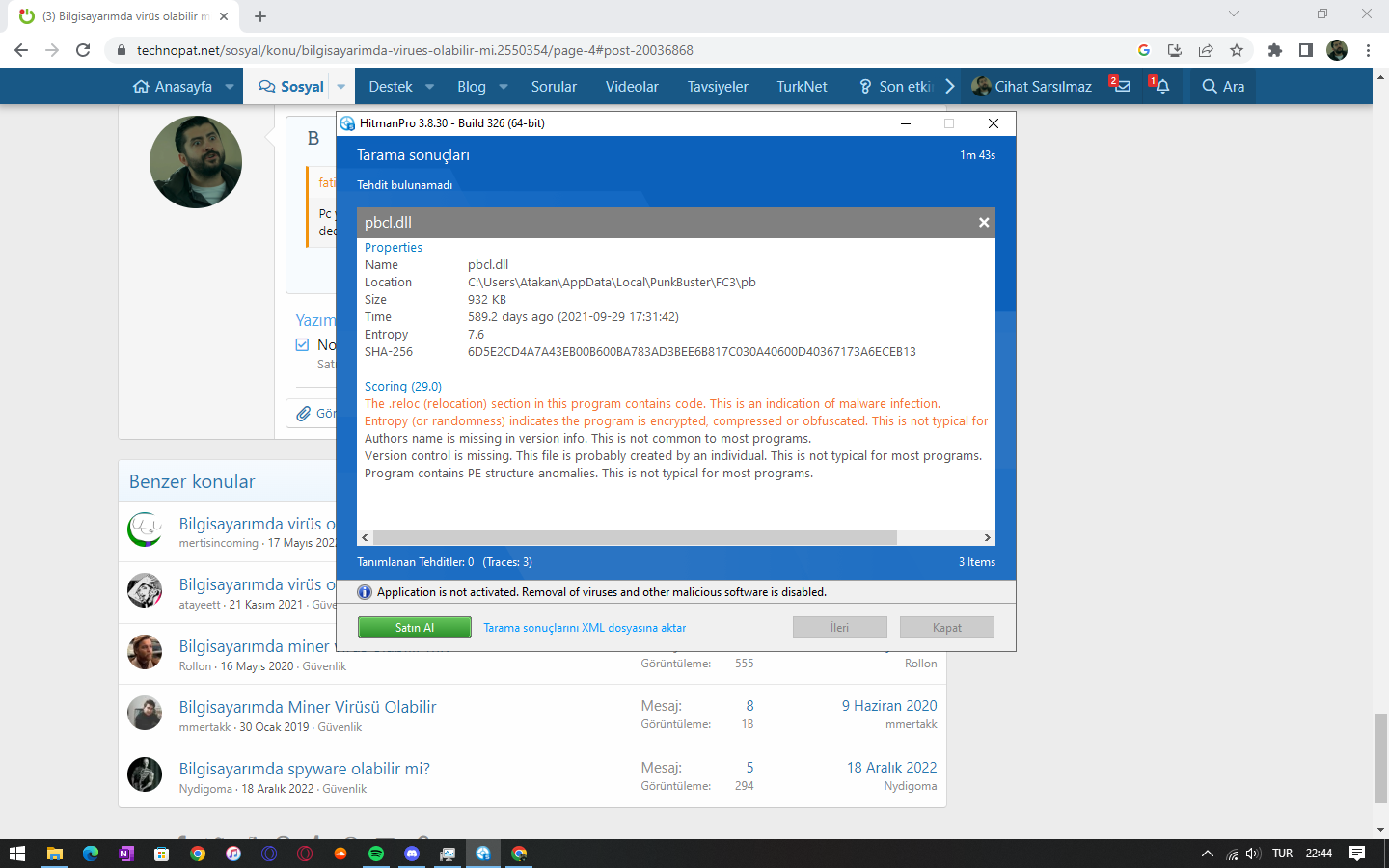
Task: Switch to Spotify on the taskbar
Action: 376,854
